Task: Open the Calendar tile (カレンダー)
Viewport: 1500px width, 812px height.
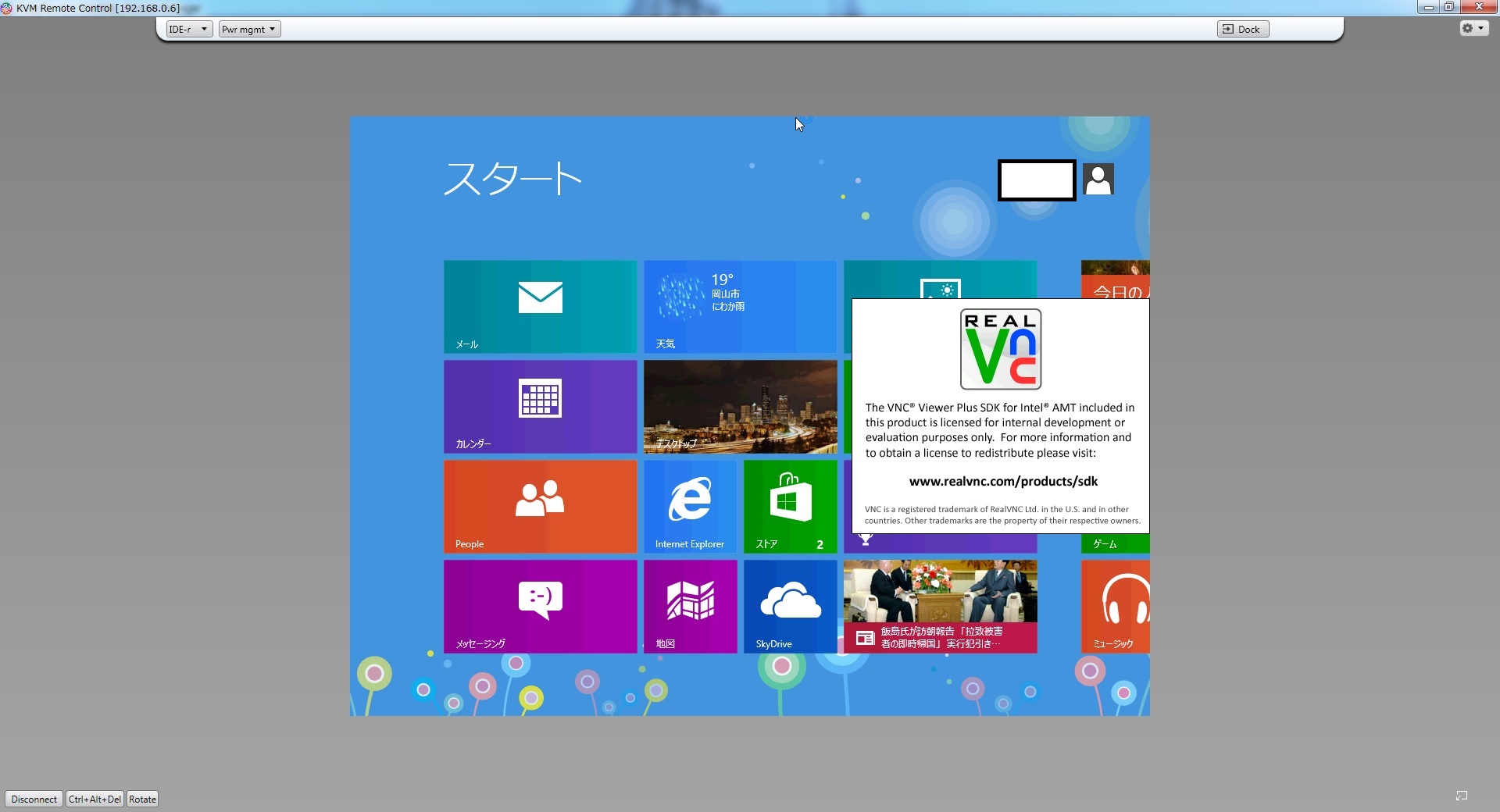Action: click(540, 406)
